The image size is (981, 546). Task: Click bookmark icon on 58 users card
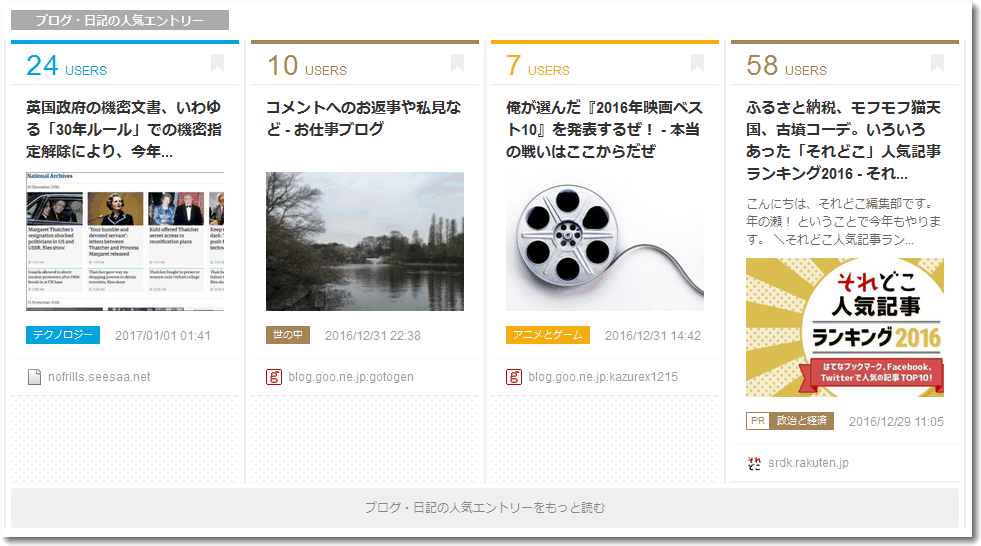937,64
